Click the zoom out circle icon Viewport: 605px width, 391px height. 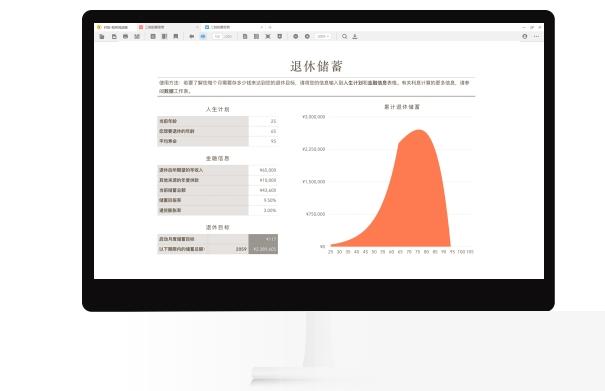(x=296, y=36)
